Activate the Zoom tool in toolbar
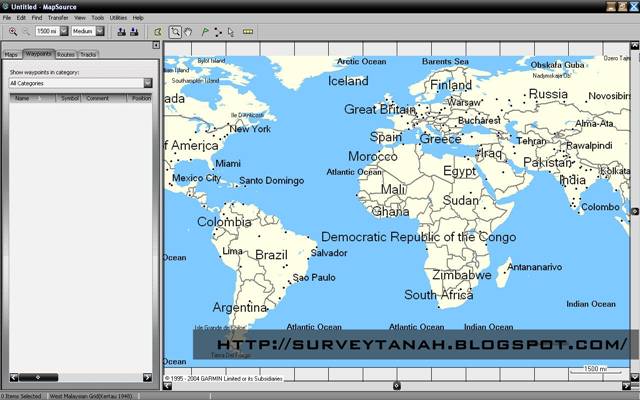The width and height of the screenshot is (640, 400). pyautogui.click(x=175, y=31)
